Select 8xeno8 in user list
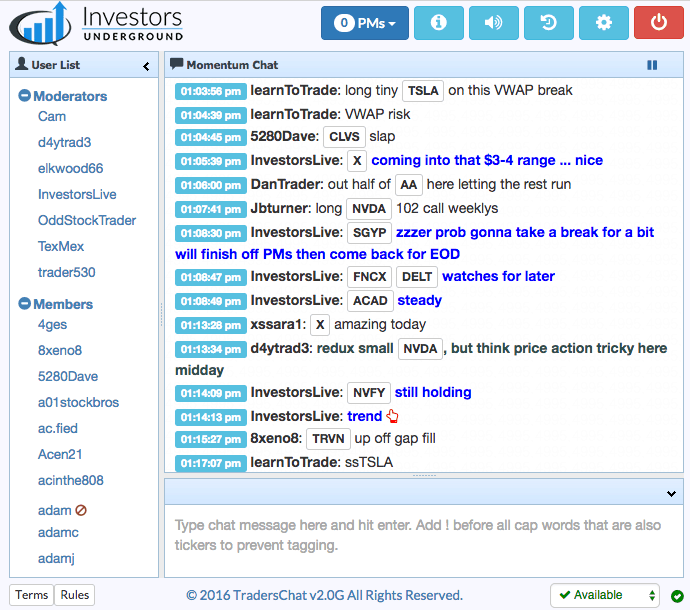Screen dimensions: 690x610 click(60, 350)
